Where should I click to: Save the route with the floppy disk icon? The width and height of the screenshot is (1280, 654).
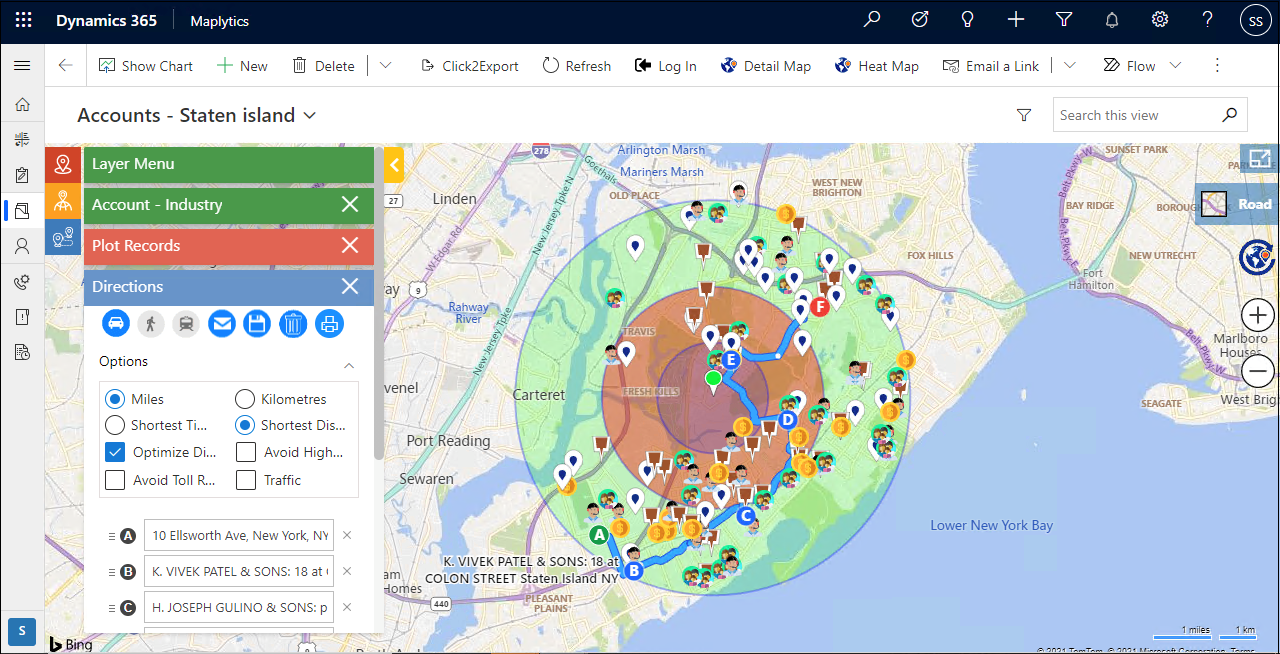click(257, 323)
